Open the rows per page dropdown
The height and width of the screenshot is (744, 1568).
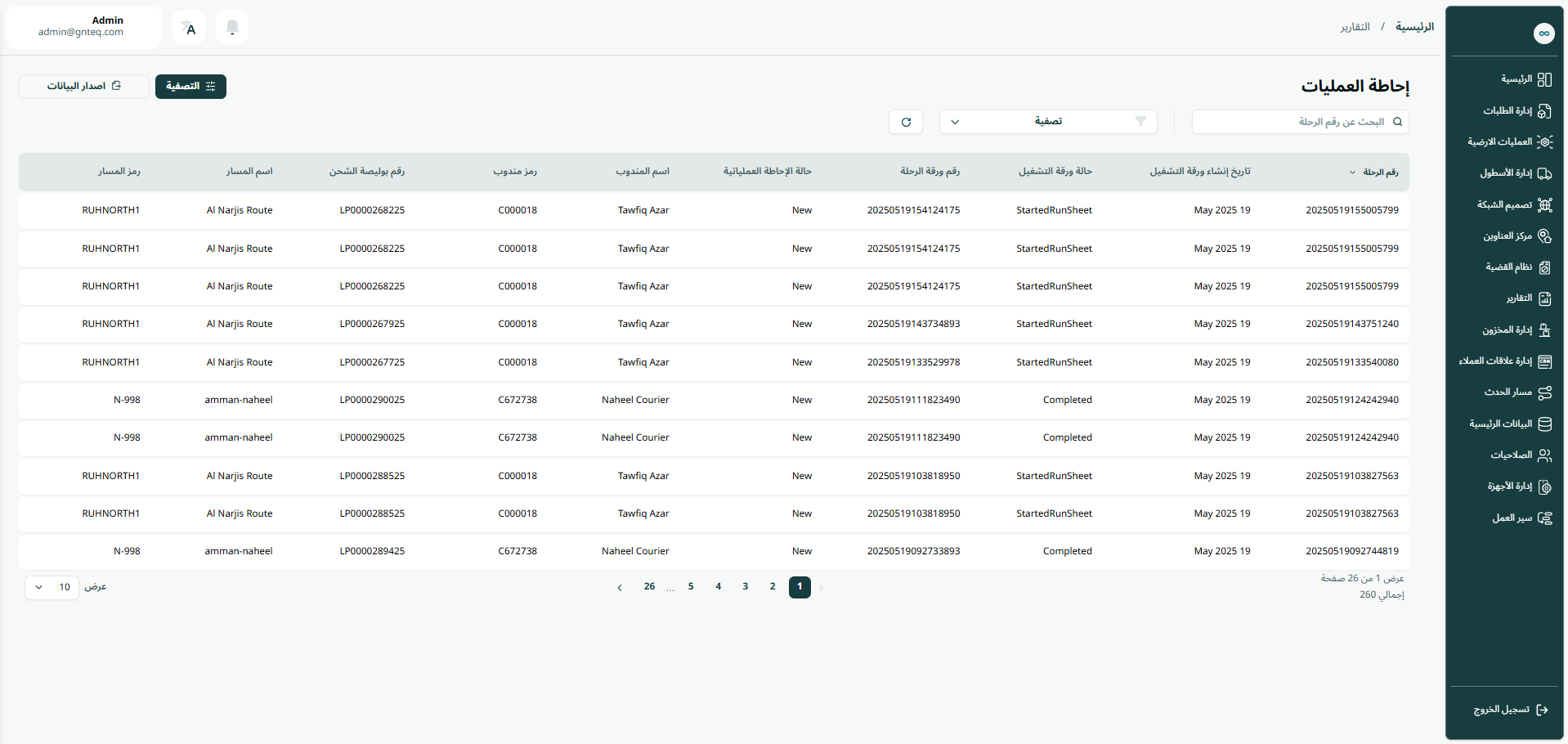(52, 587)
